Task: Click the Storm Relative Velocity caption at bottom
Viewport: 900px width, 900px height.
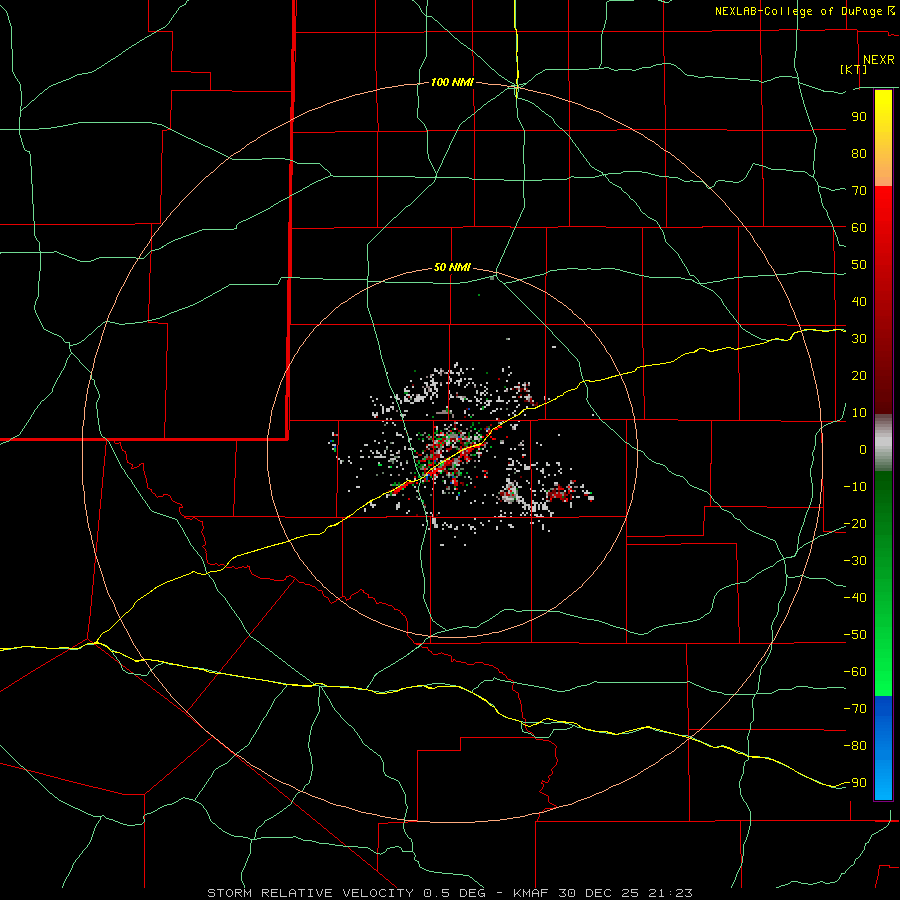Action: pos(450,893)
